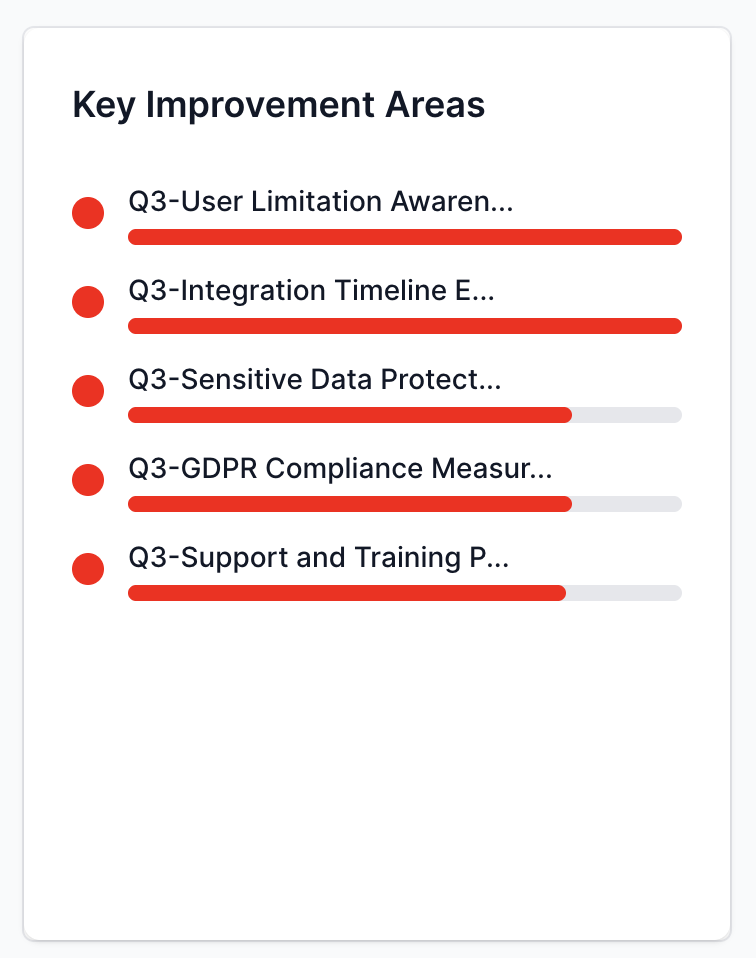The height and width of the screenshot is (958, 756).
Task: Click gray unfilled end of GDPR Compliance bar
Action: tap(627, 504)
